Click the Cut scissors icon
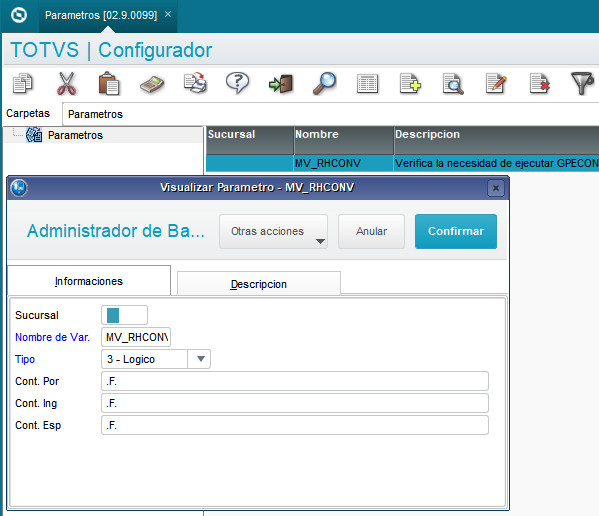The height and width of the screenshot is (516, 599). pos(66,83)
